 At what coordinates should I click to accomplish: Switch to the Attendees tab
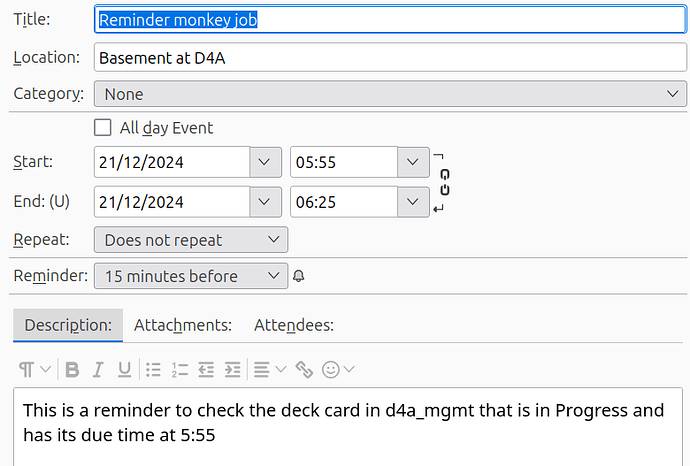(294, 325)
